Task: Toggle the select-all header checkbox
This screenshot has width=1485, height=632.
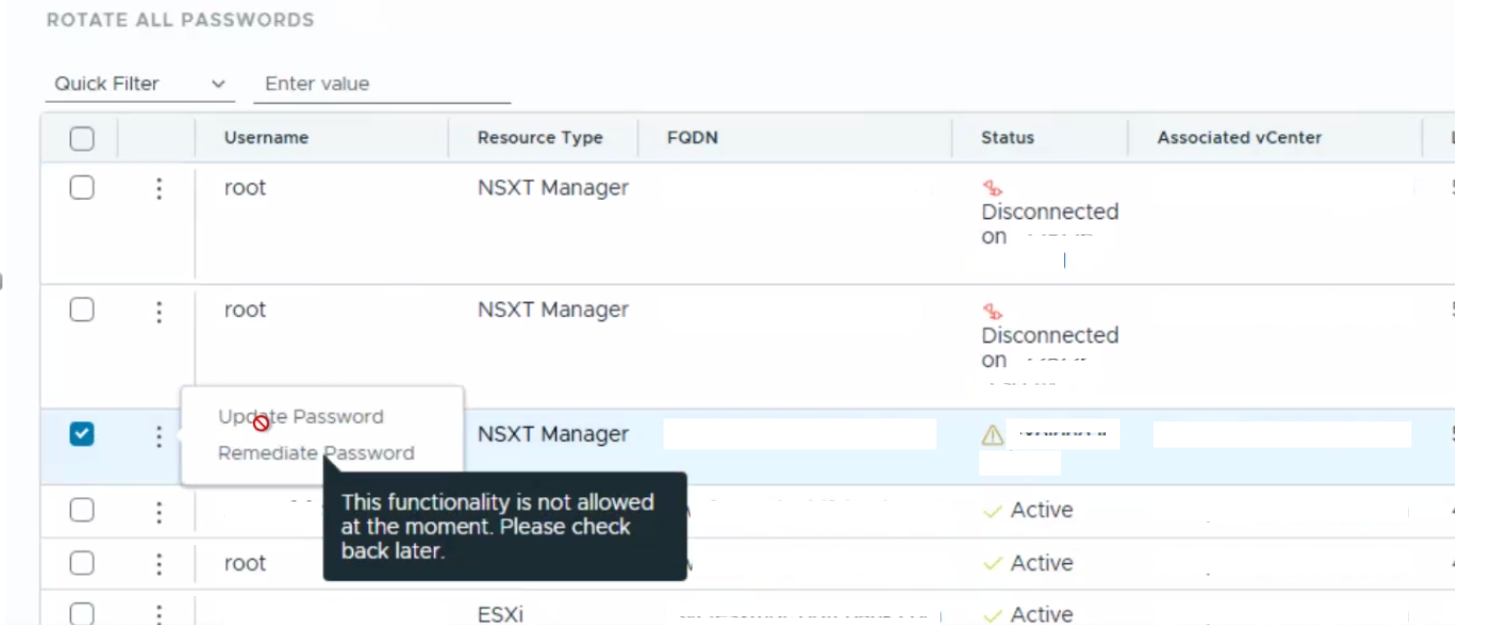Action: coord(82,139)
